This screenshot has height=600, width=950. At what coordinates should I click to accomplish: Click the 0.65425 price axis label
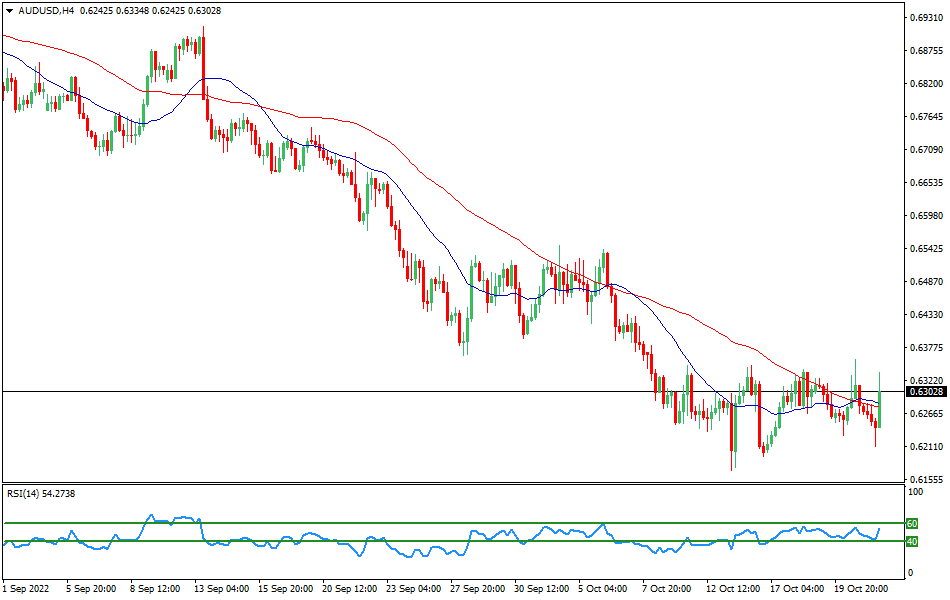tap(926, 249)
